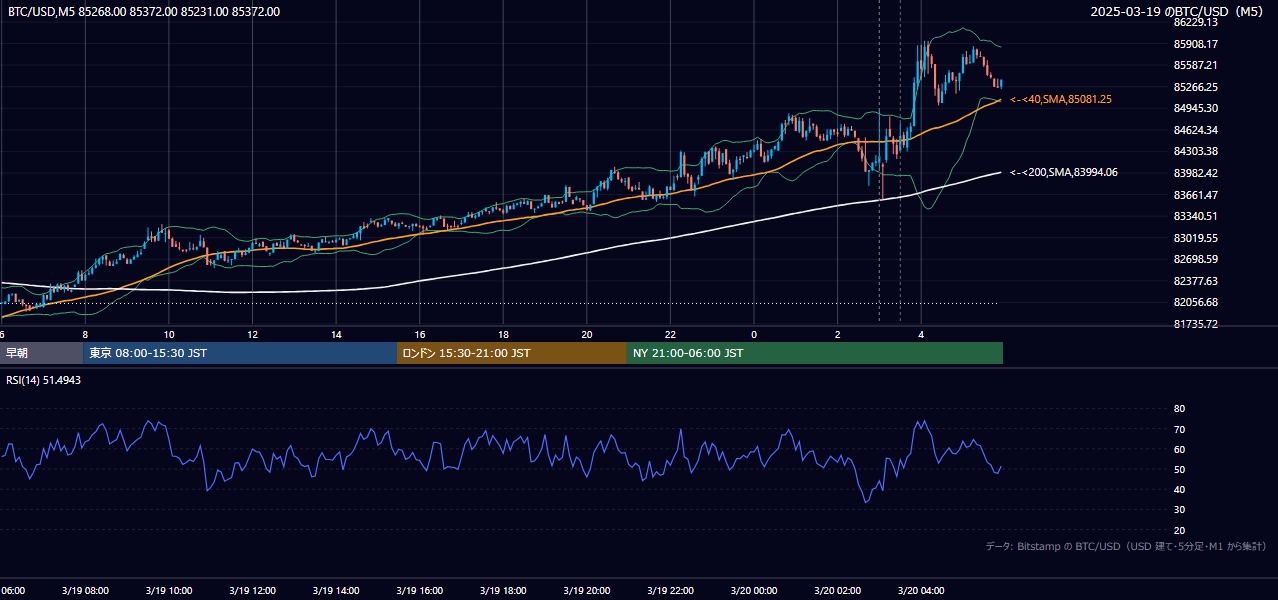The width and height of the screenshot is (1278, 600).
Task: Click hour tick 18 below the price chart
Action: (x=503, y=334)
